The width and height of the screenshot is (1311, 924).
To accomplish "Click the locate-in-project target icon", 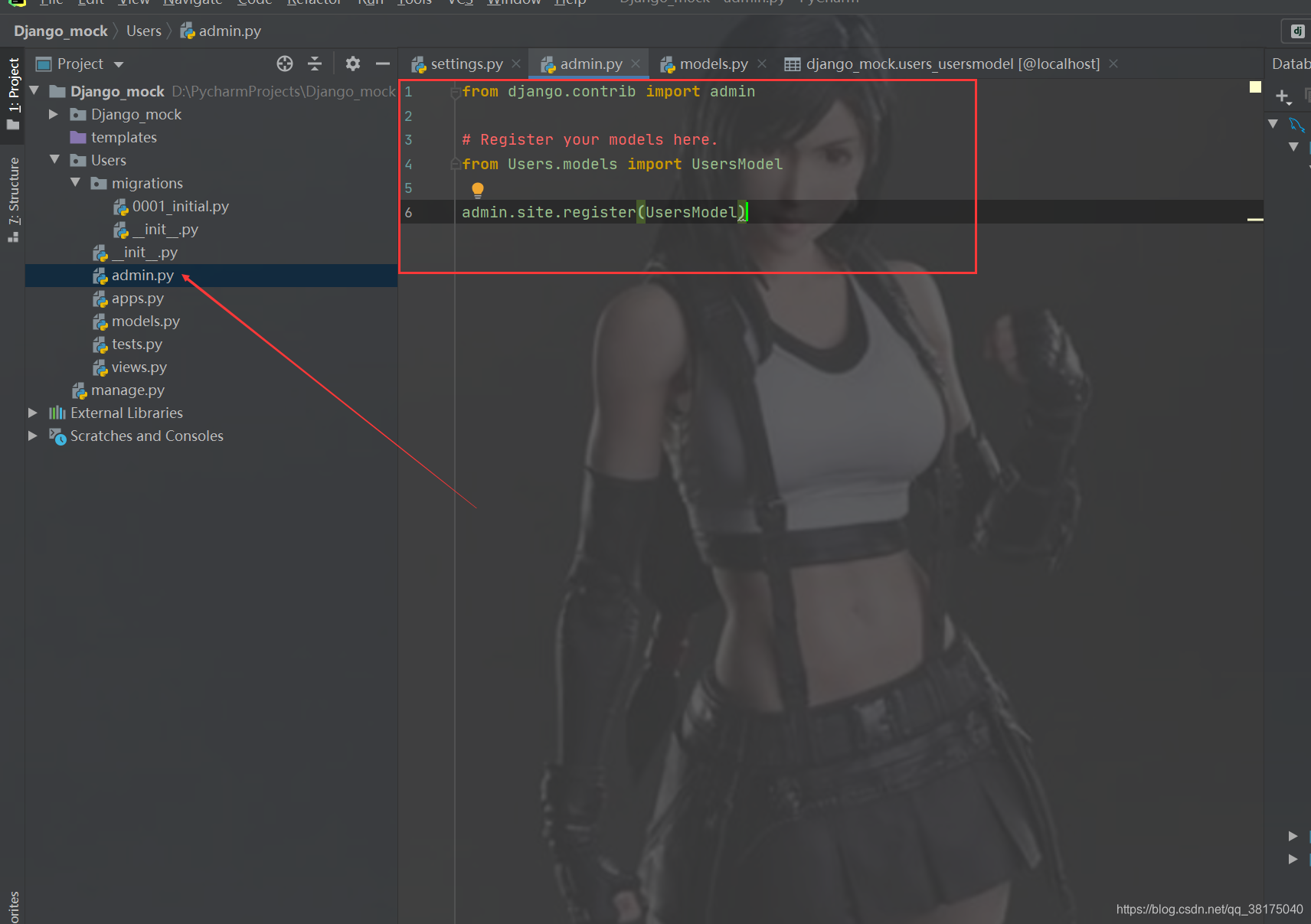I will [x=285, y=64].
